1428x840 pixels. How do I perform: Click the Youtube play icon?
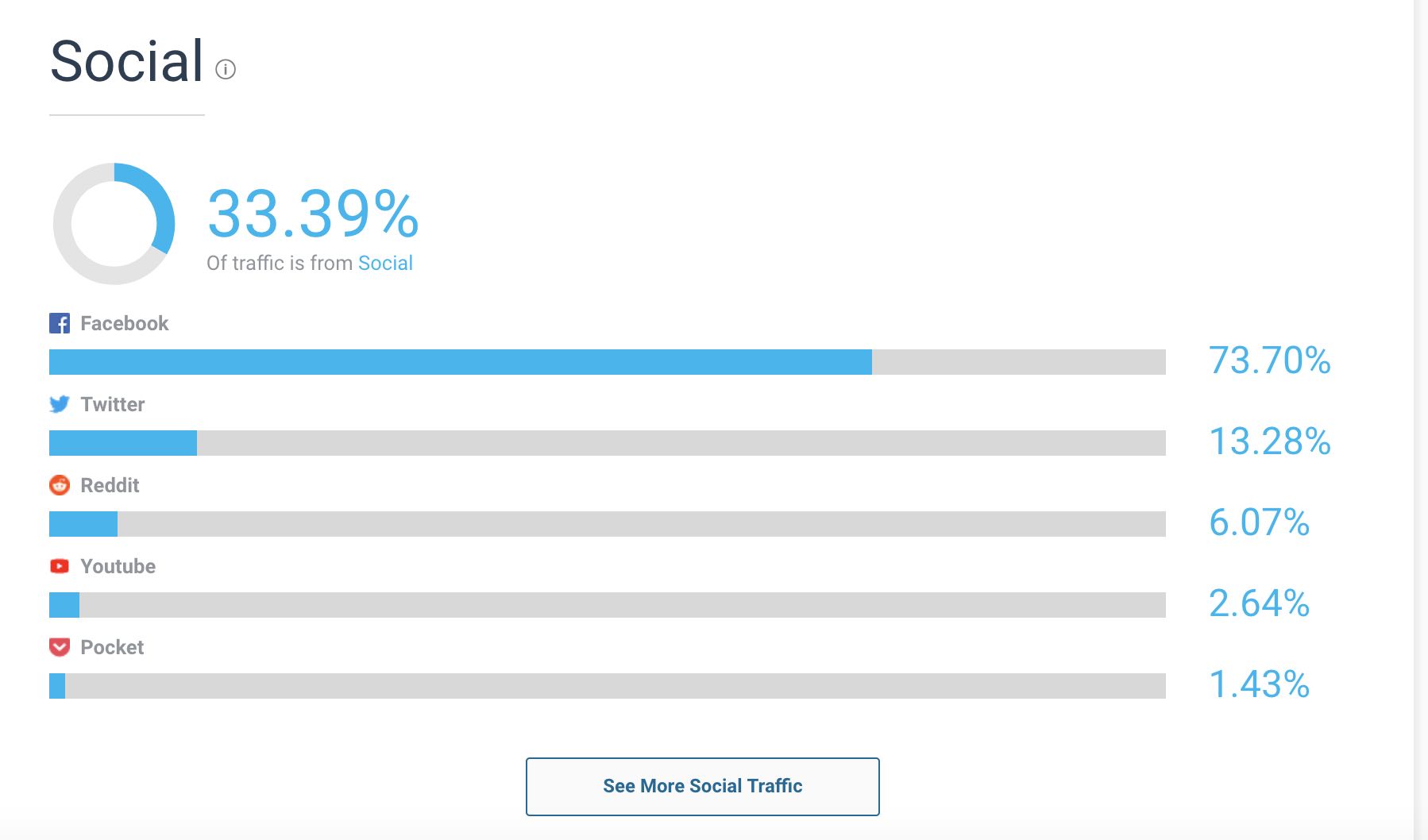pyautogui.click(x=60, y=566)
